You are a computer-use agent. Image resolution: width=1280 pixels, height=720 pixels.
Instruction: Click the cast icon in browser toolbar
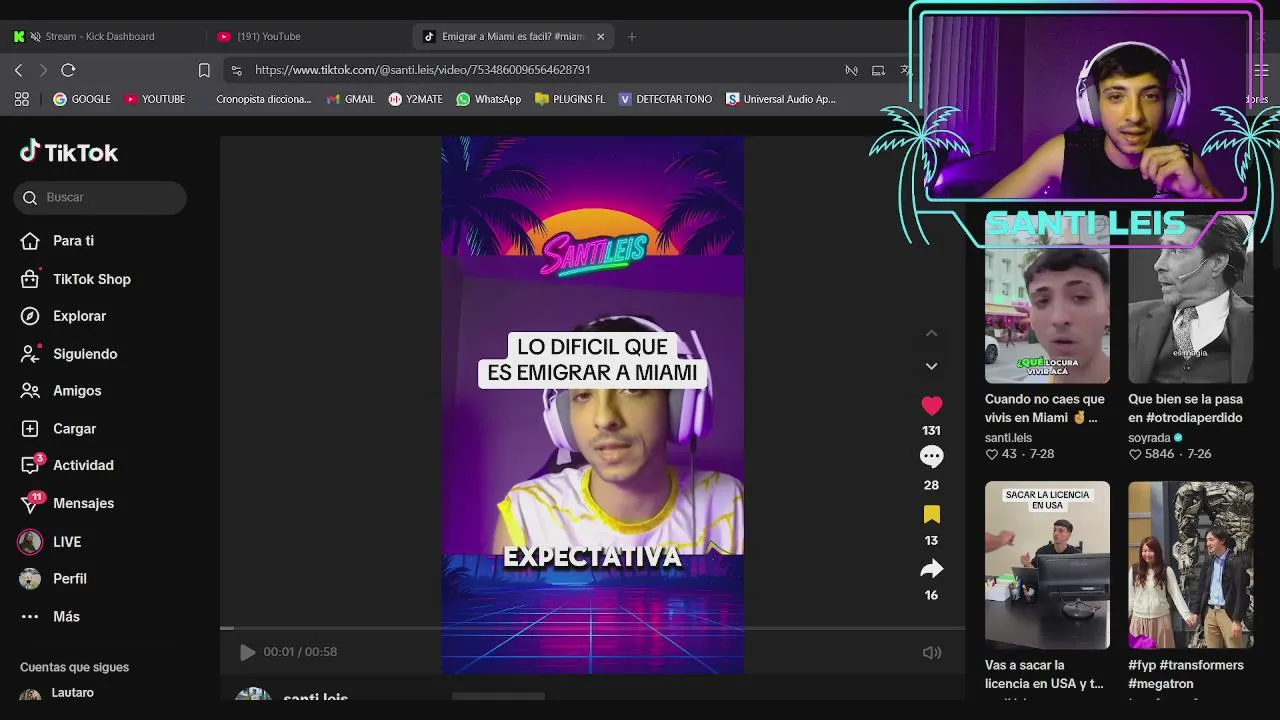point(878,70)
